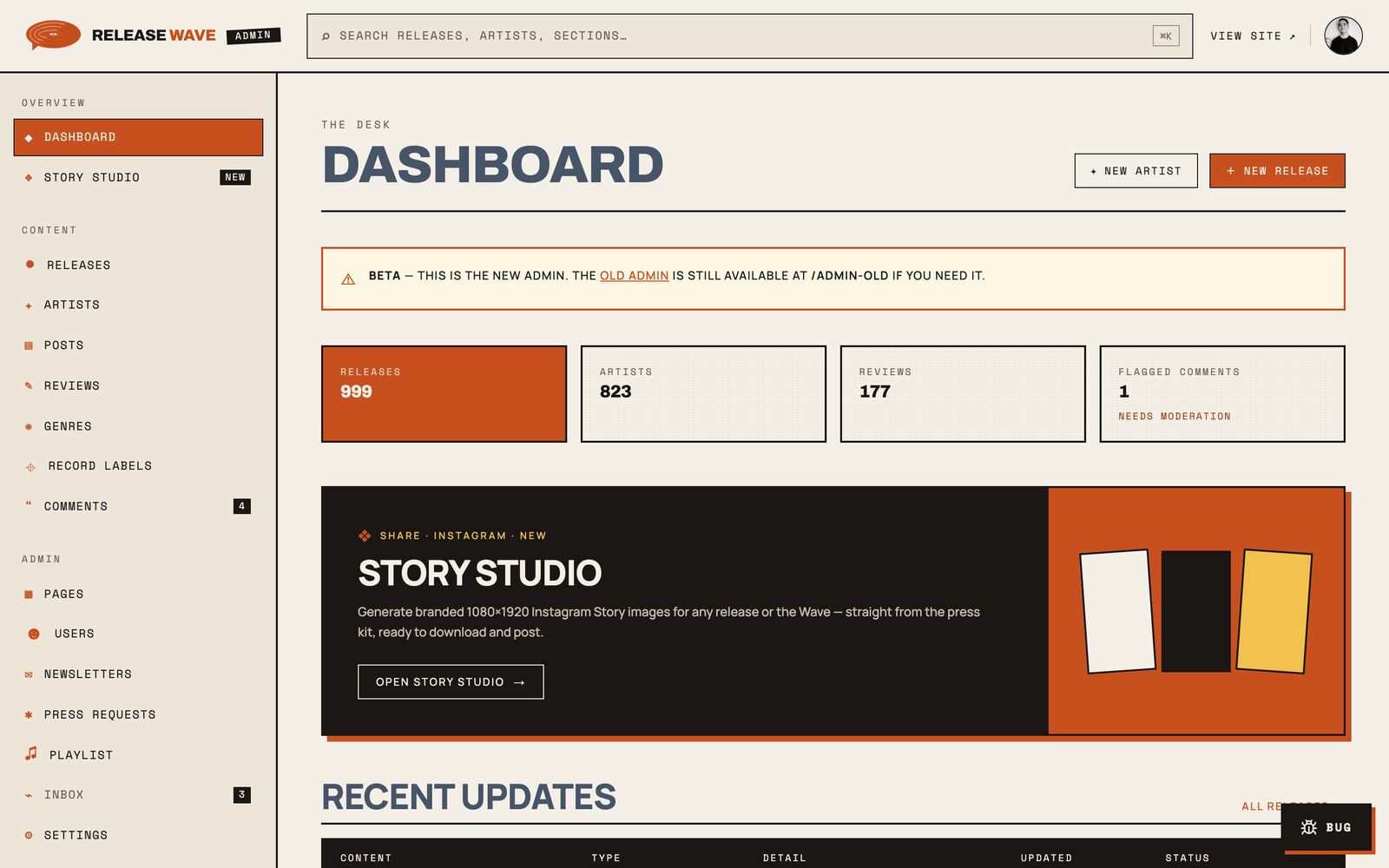1389x868 pixels.
Task: Click the Pages square icon
Action: 29,595
